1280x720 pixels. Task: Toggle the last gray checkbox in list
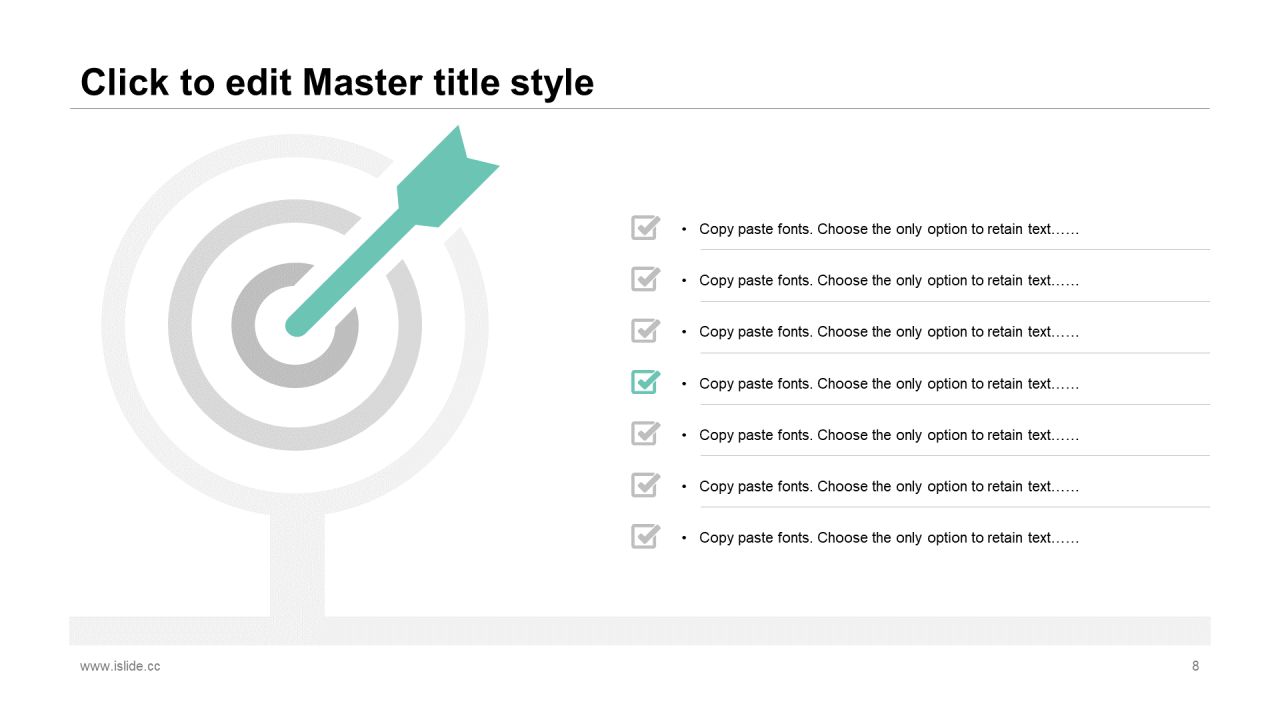coord(646,536)
